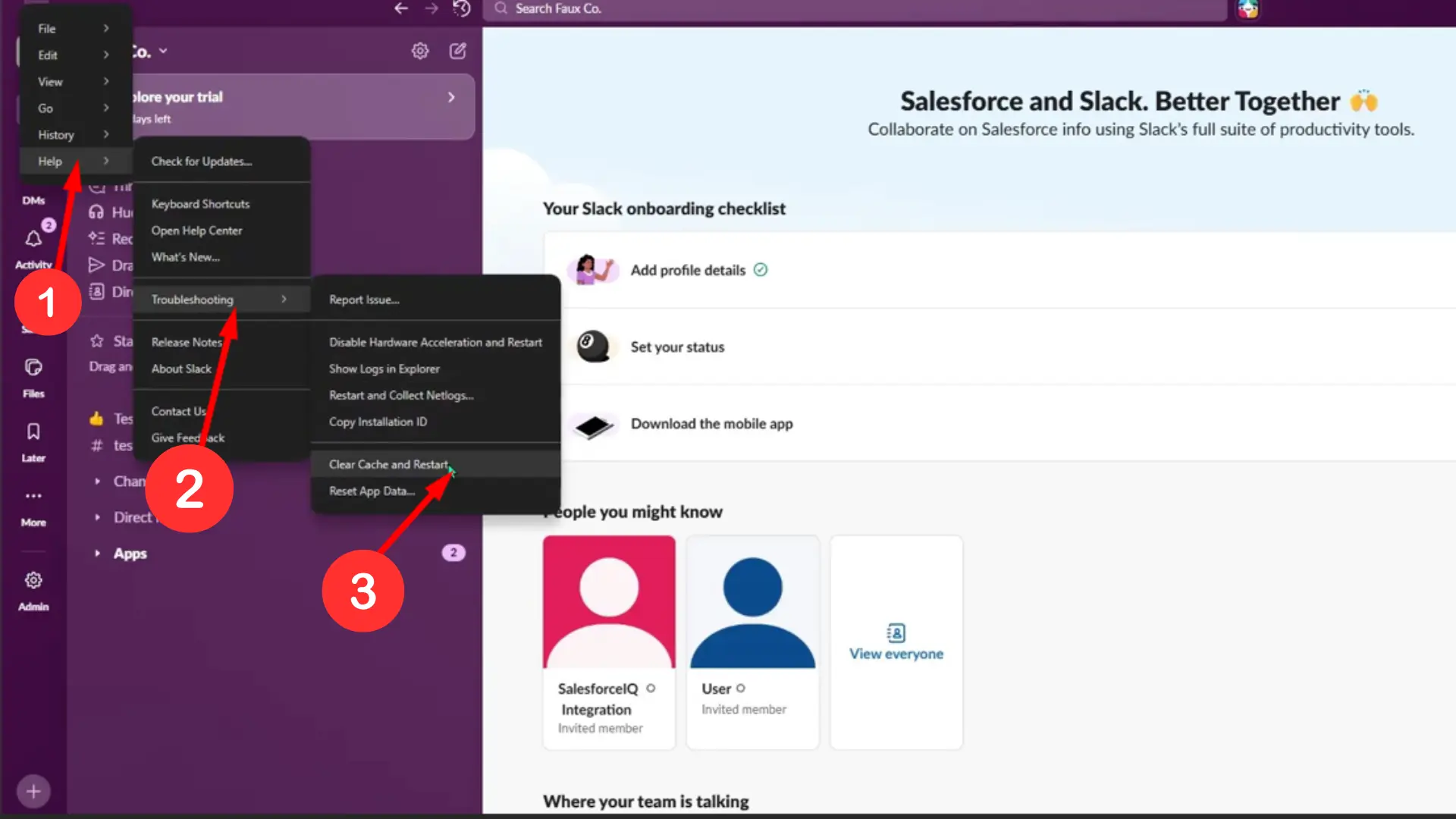Go forward with the right arrow icon

click(431, 8)
